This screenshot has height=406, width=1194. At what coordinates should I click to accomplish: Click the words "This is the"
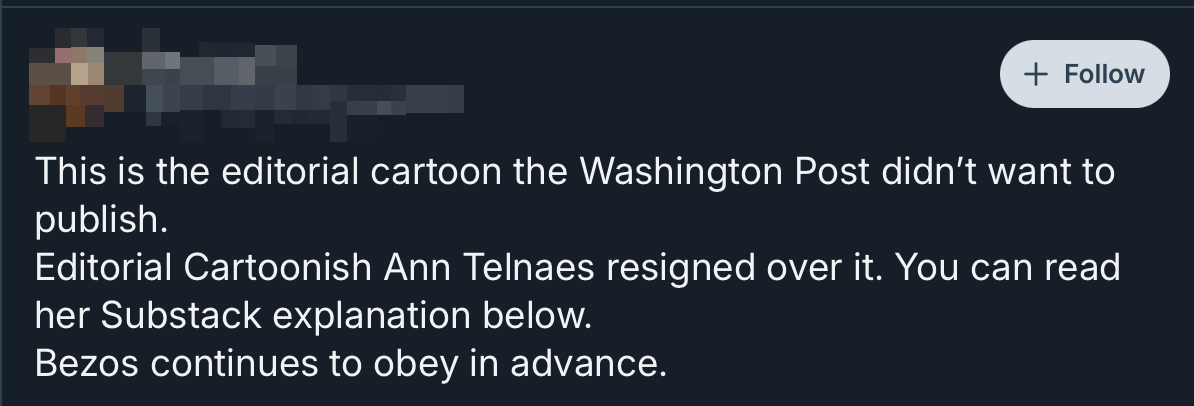(122, 171)
